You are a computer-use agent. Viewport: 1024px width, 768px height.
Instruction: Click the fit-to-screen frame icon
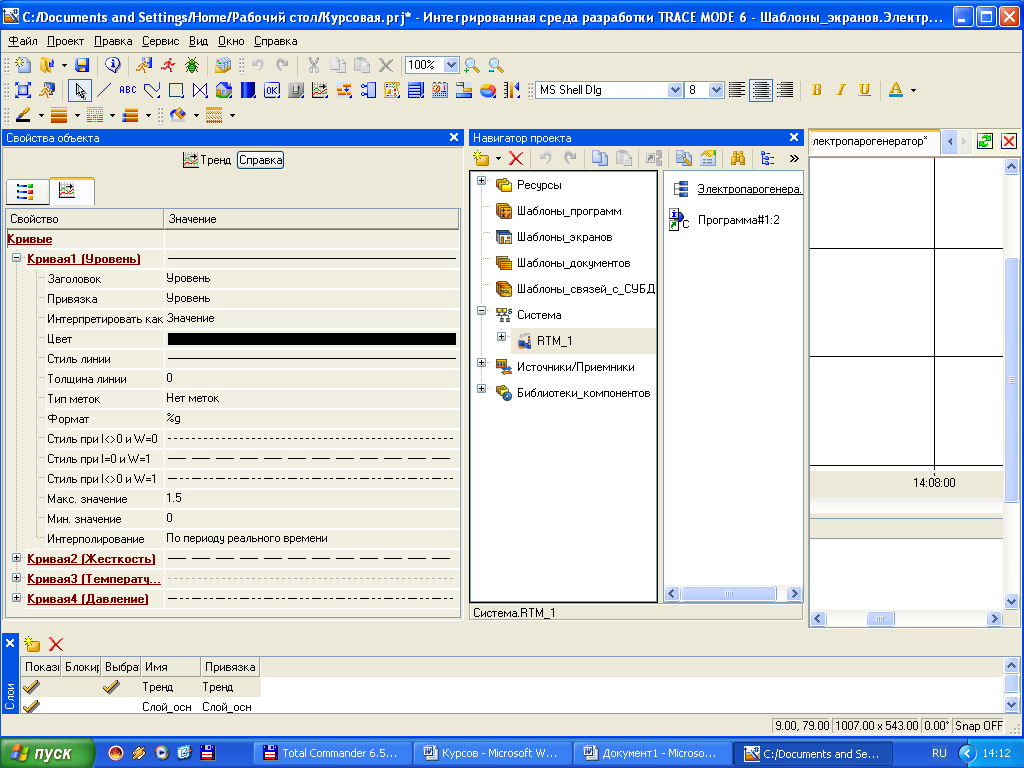pyautogui.click(x=23, y=90)
